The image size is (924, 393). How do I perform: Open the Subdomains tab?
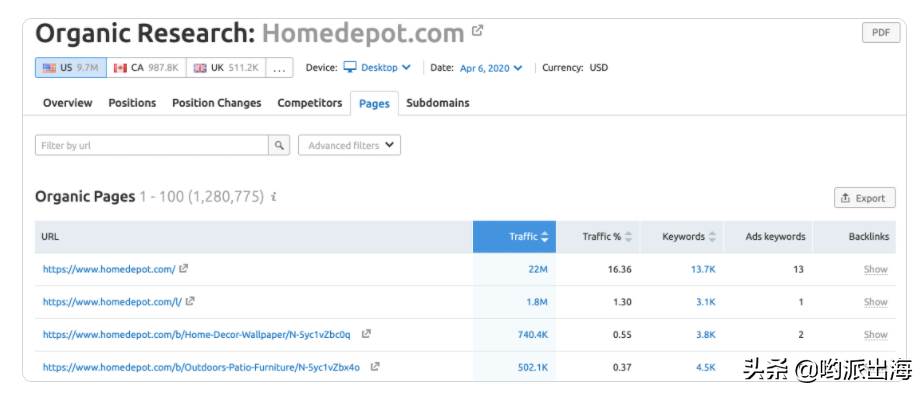click(x=438, y=103)
